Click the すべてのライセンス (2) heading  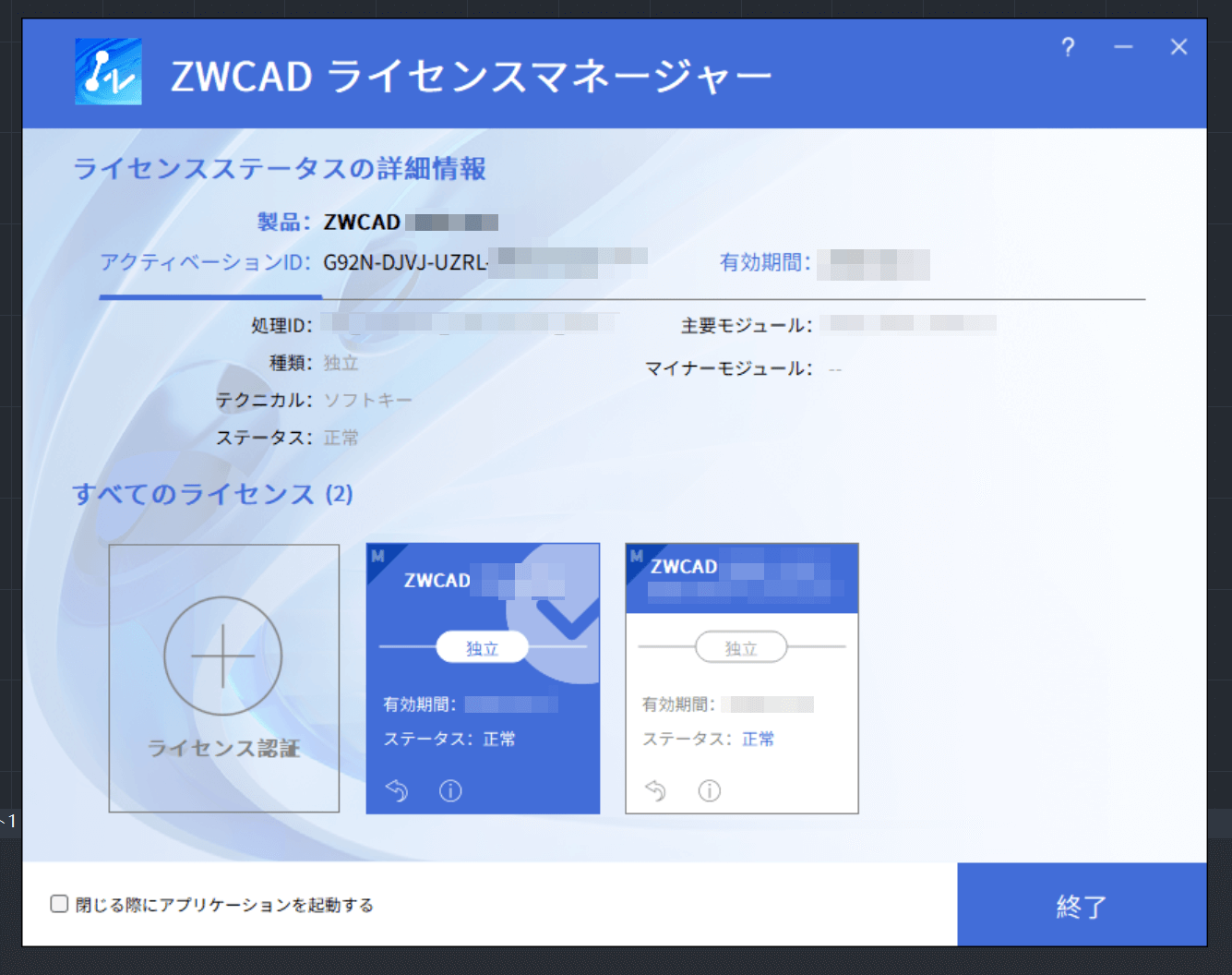212,494
